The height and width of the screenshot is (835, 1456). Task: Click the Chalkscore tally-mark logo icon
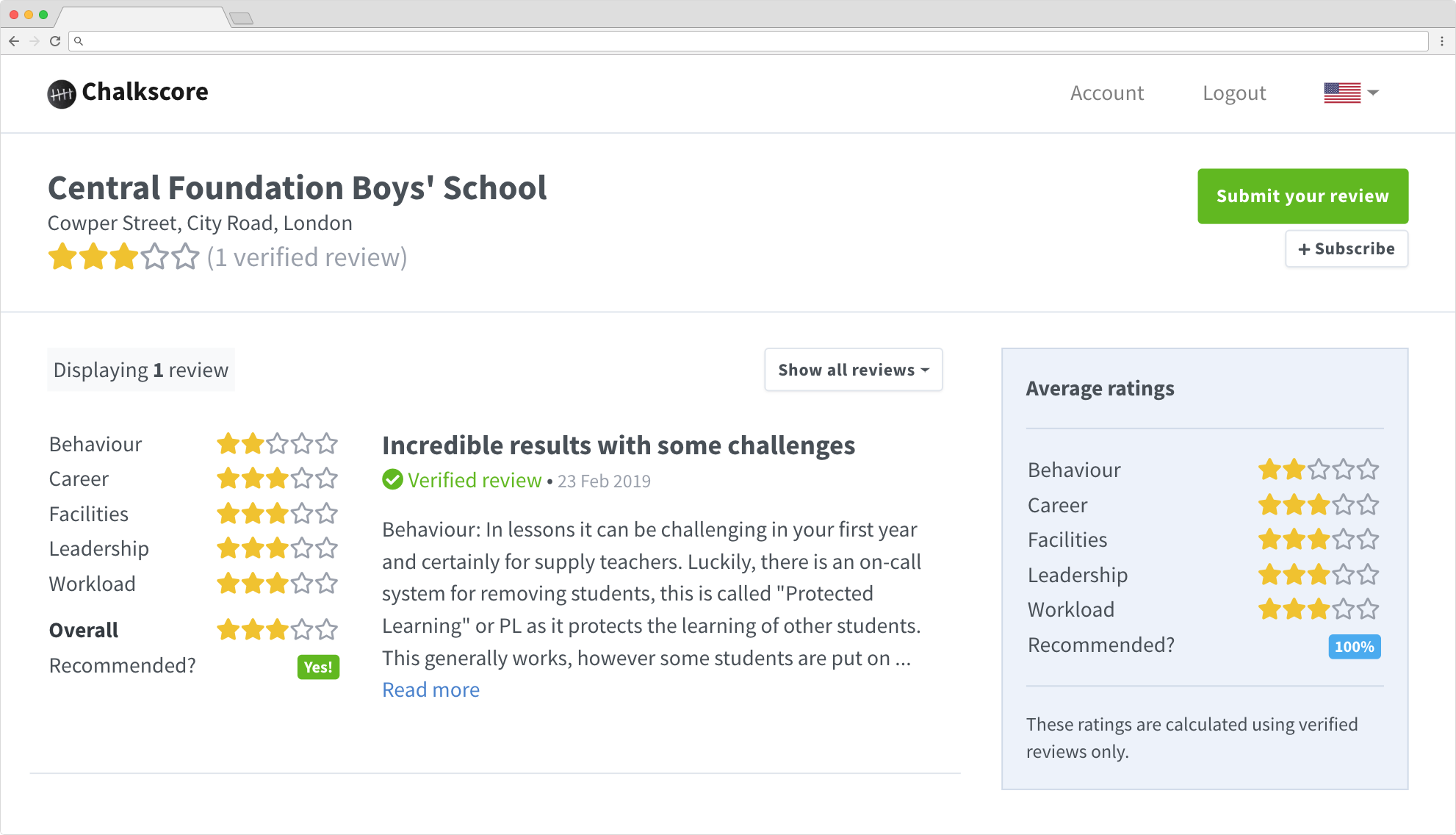pyautogui.click(x=62, y=93)
